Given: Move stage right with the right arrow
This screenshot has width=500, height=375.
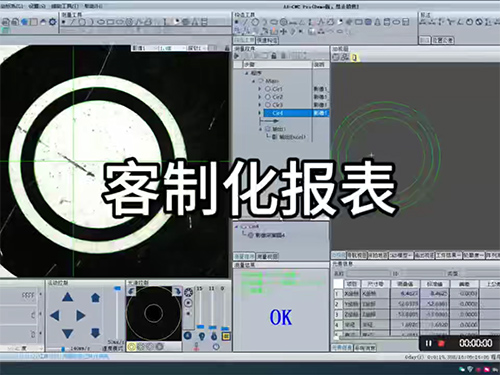Looking at the screenshot, I should (81, 315).
